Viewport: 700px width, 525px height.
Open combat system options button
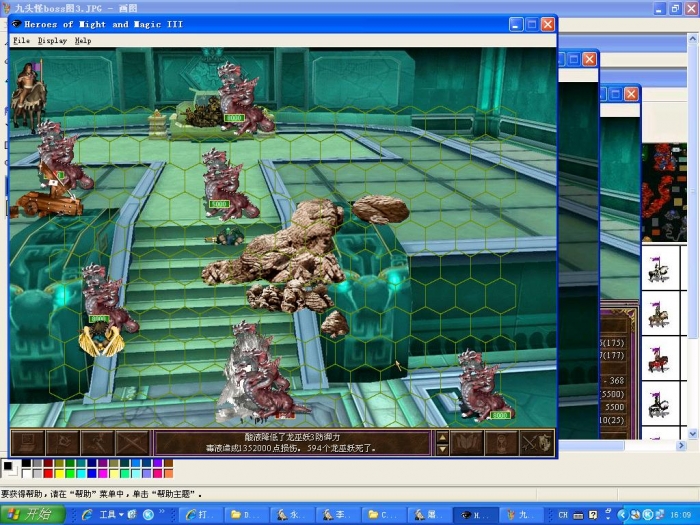coord(28,442)
